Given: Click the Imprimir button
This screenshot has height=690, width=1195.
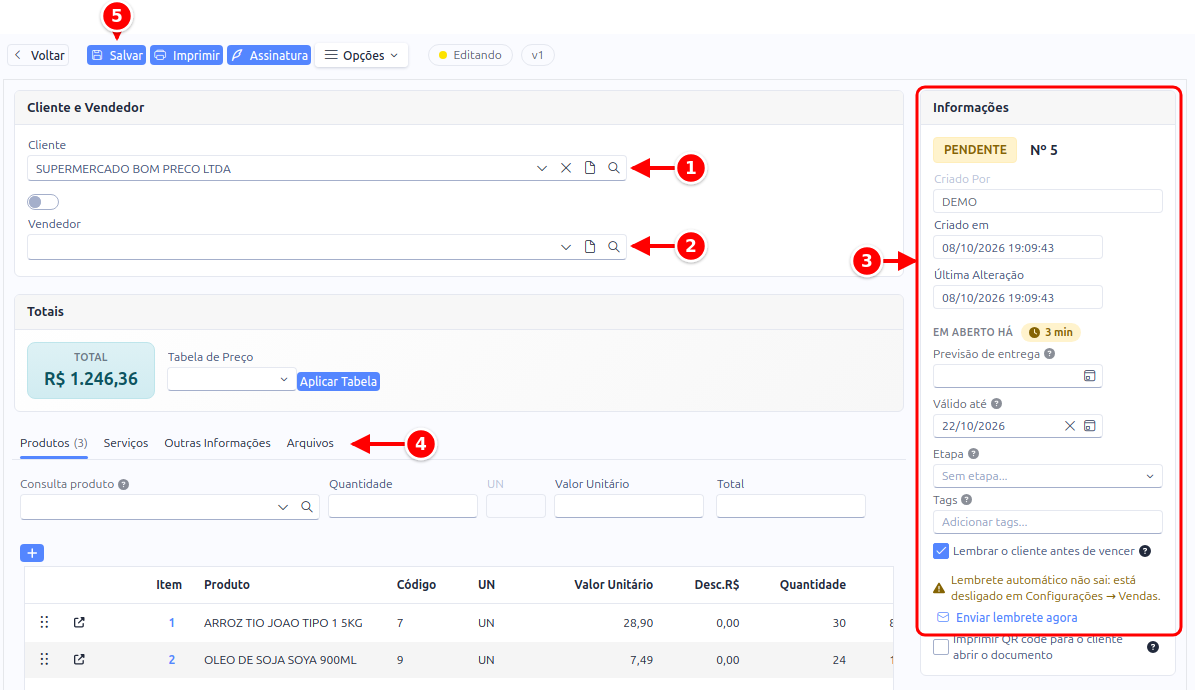Looking at the screenshot, I should click(x=187, y=55).
